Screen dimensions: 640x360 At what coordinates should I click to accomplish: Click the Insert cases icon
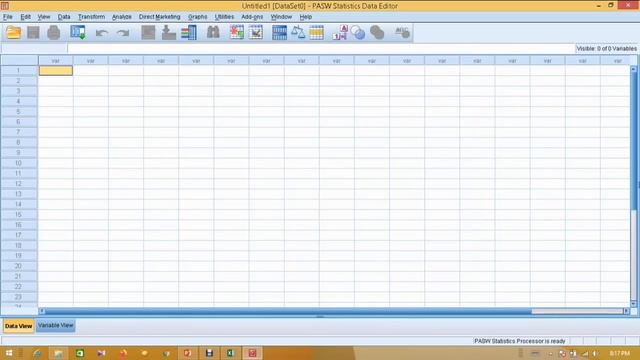coord(236,33)
